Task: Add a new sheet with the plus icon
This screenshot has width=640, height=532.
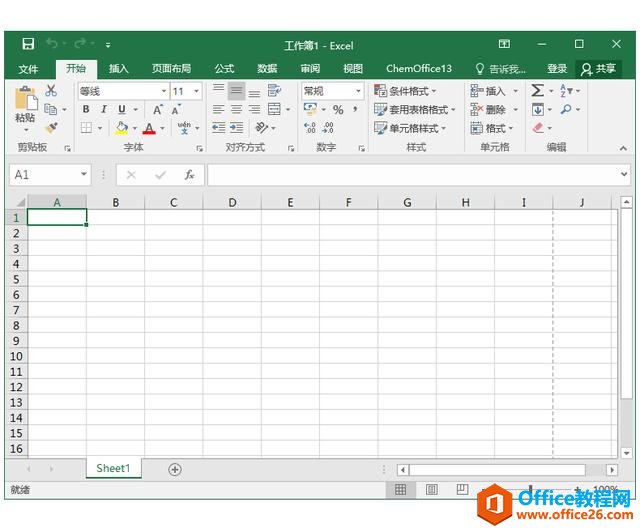Action: pos(175,470)
